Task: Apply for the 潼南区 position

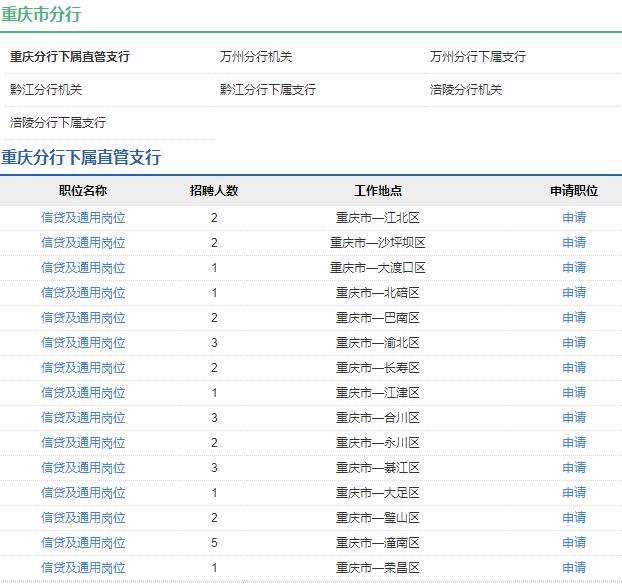Action: (x=574, y=542)
